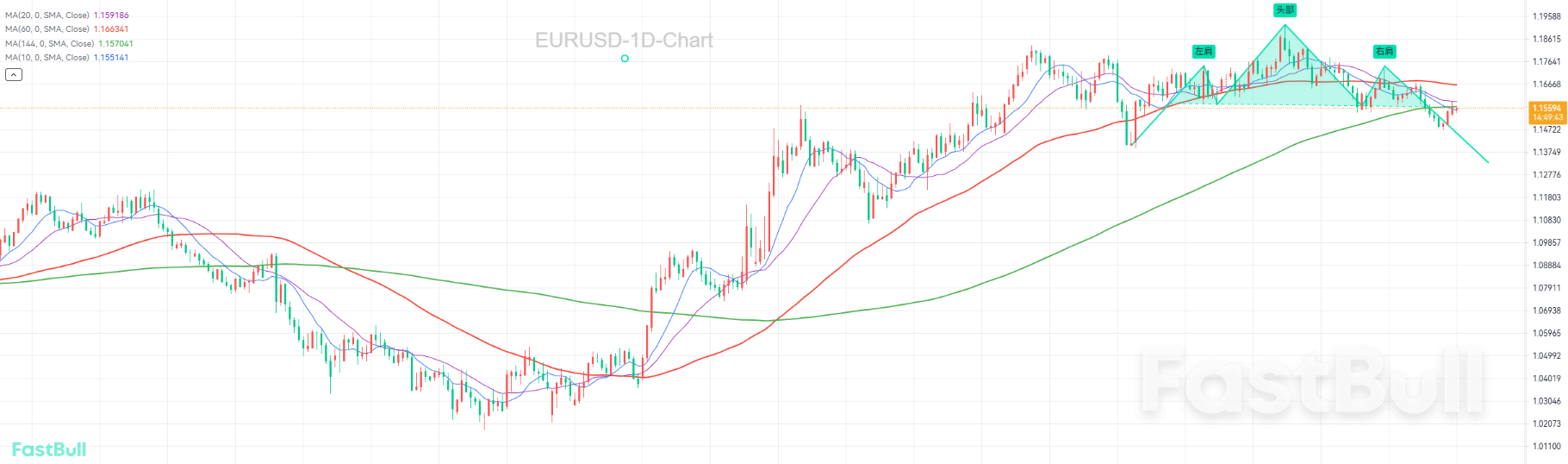This screenshot has width=1568, height=464.
Task: Collapse the indicator legend with the chevron button
Action: (x=14, y=75)
